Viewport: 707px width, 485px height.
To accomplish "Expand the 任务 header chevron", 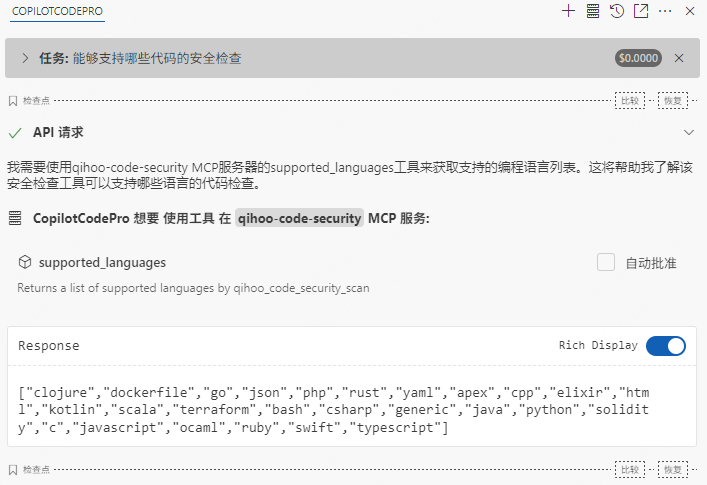I will coord(25,58).
